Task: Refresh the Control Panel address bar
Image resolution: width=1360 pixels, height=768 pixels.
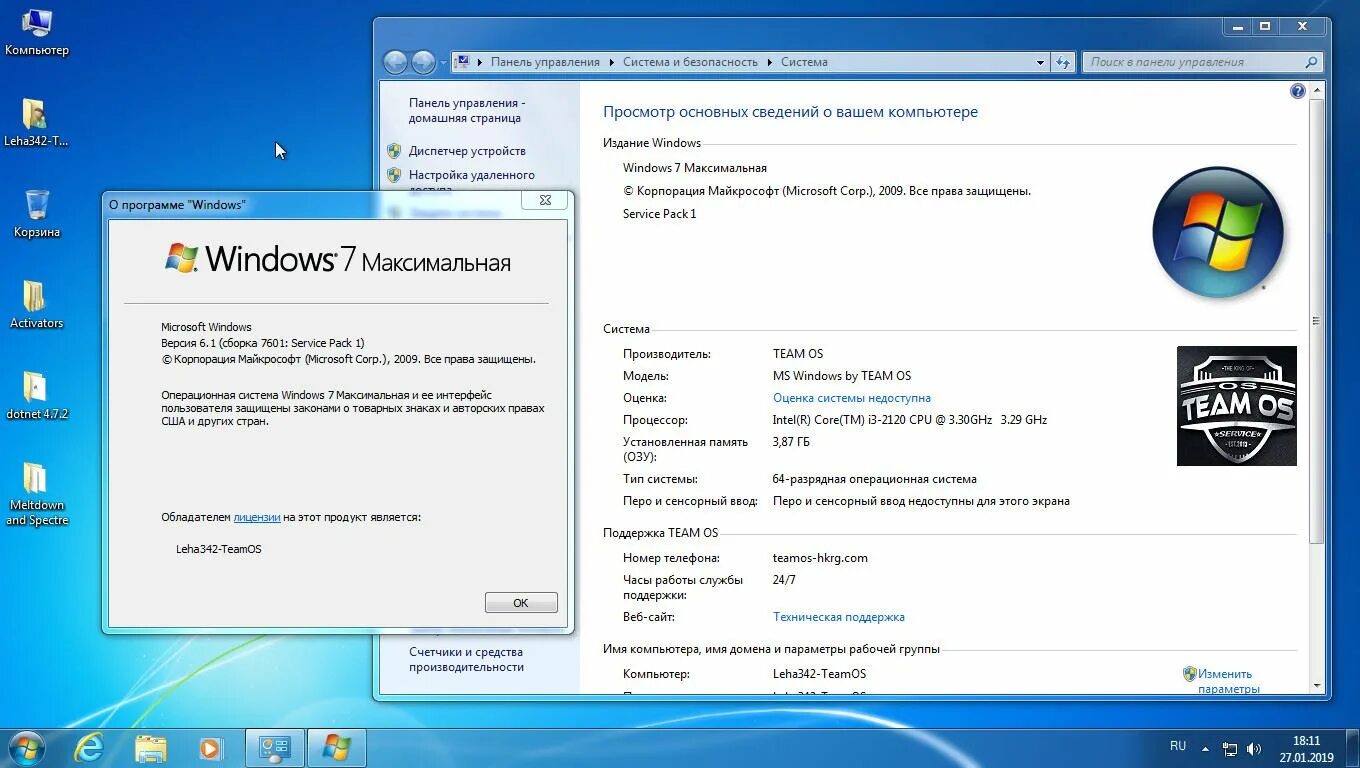Action: (1062, 62)
